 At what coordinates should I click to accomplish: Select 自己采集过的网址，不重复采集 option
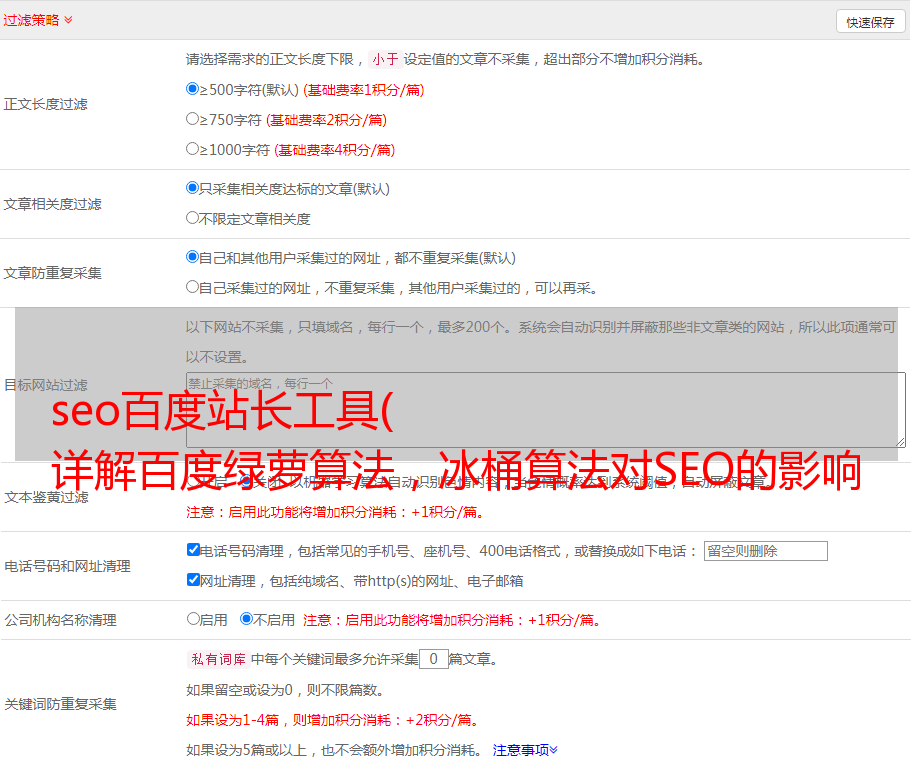point(192,286)
